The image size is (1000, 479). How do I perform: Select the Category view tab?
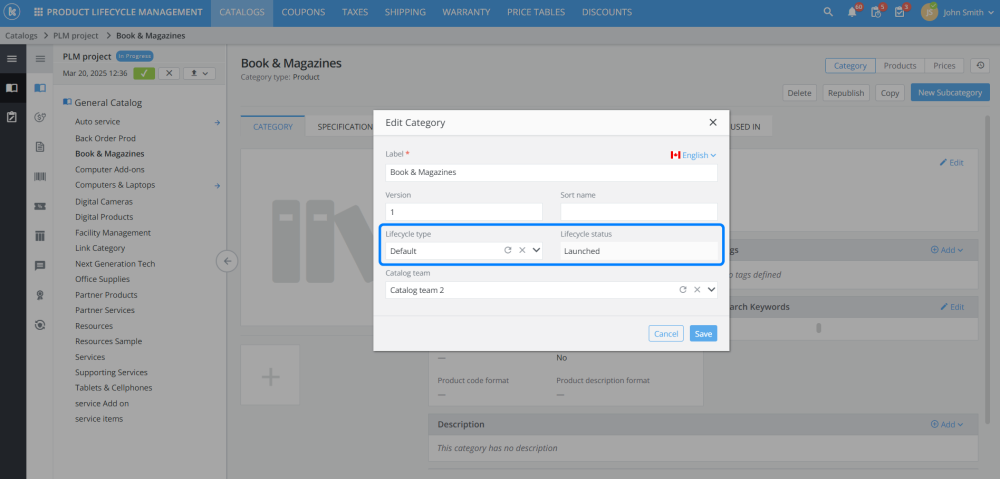(x=850, y=66)
